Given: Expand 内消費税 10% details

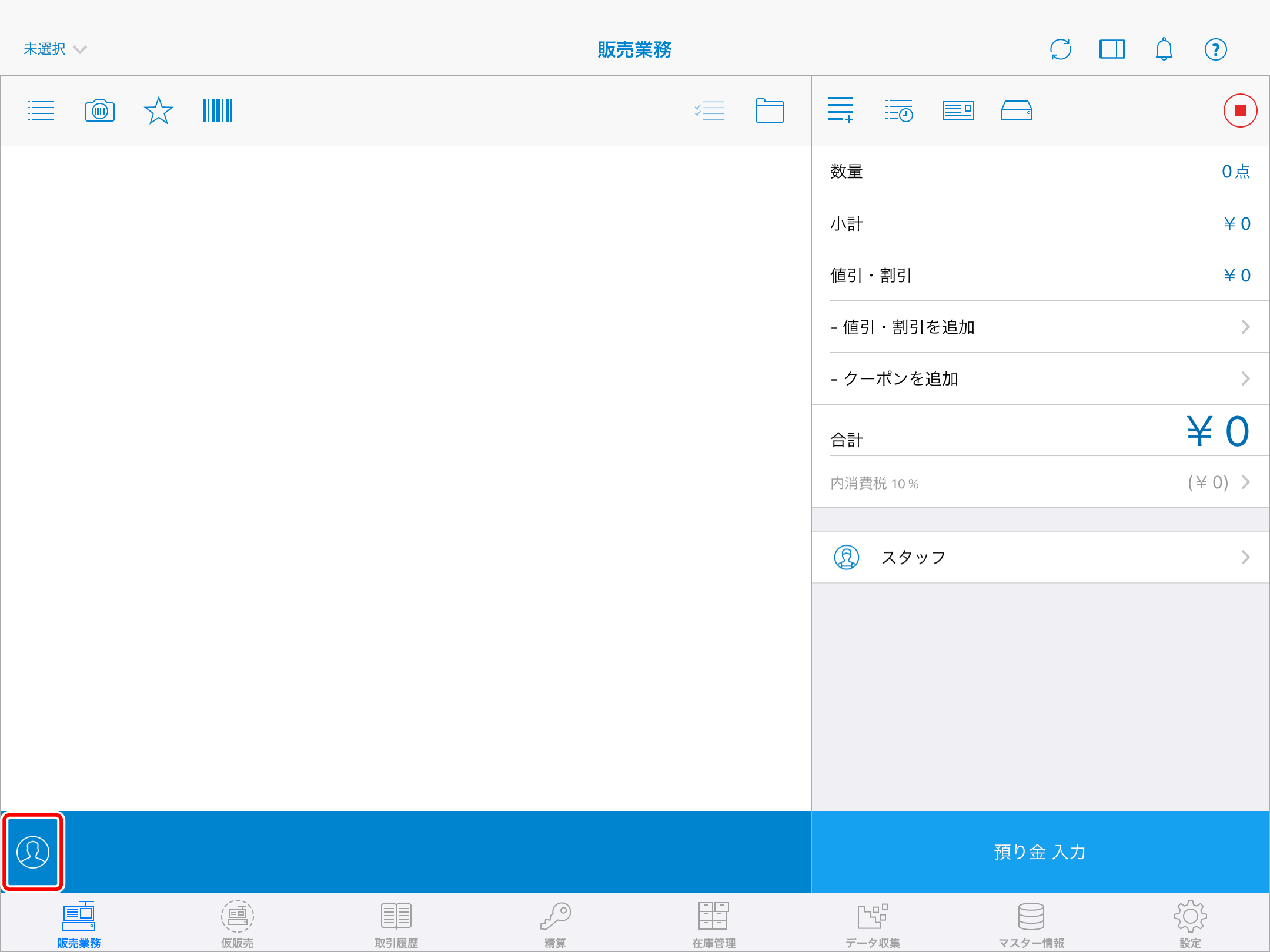Looking at the screenshot, I should 1041,482.
